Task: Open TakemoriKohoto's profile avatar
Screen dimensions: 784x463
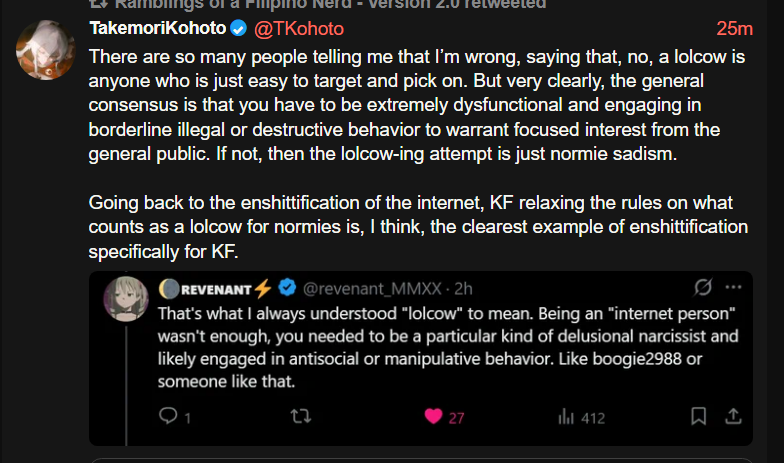Action: pyautogui.click(x=46, y=50)
